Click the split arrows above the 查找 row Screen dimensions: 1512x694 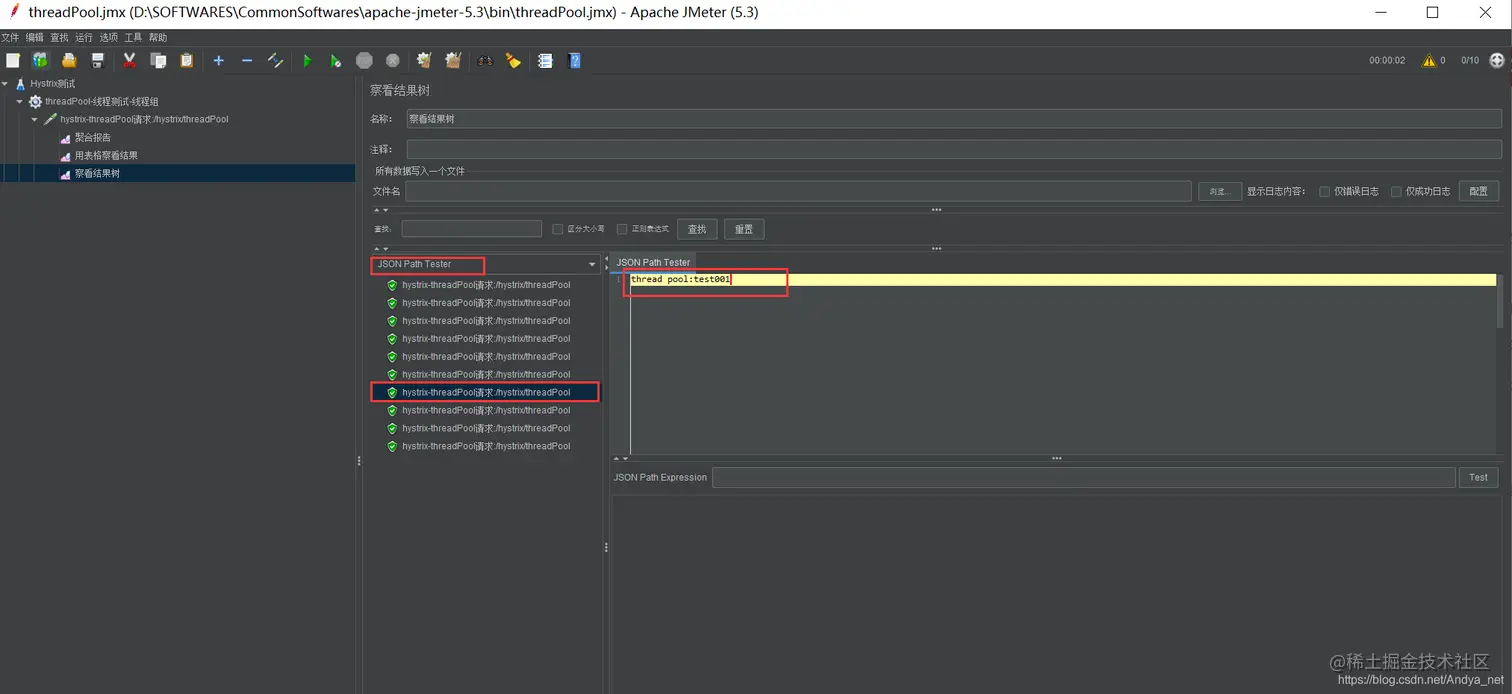click(381, 210)
